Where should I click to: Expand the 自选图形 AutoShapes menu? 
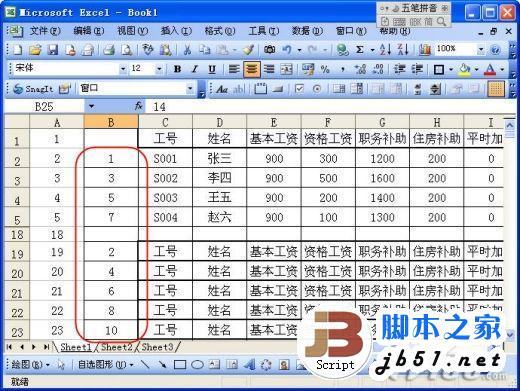[x=105, y=365]
